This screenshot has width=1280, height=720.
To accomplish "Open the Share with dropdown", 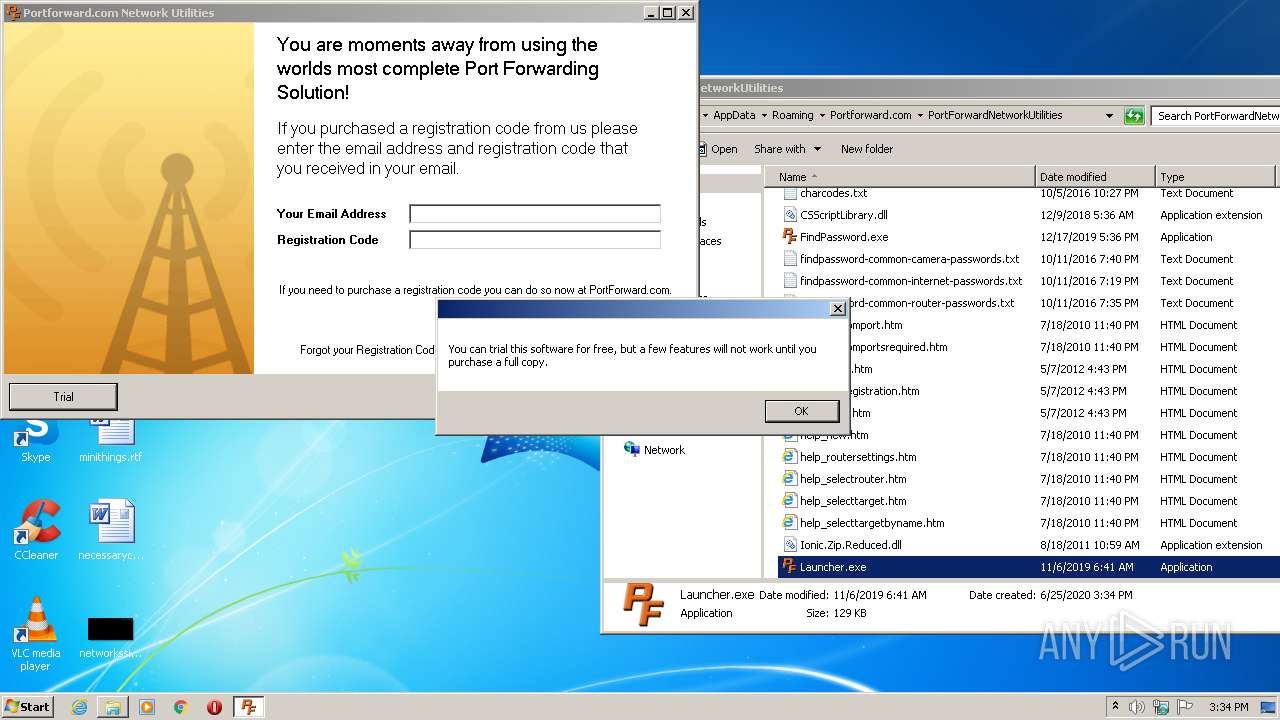I will point(787,149).
